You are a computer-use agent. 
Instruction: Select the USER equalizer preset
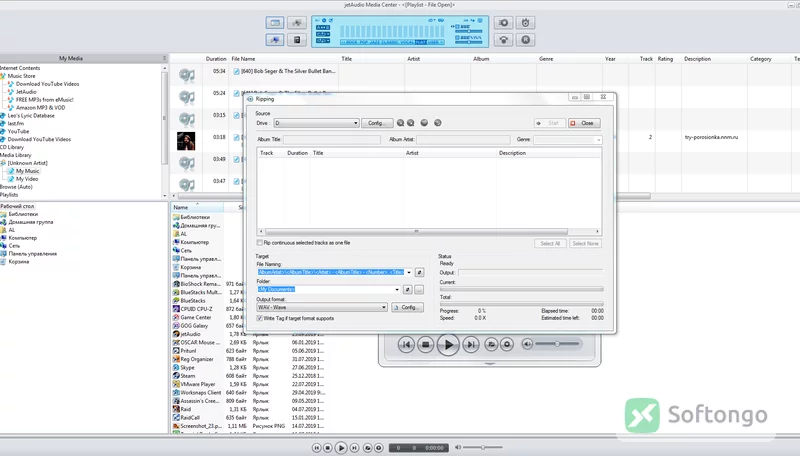[x=433, y=42]
